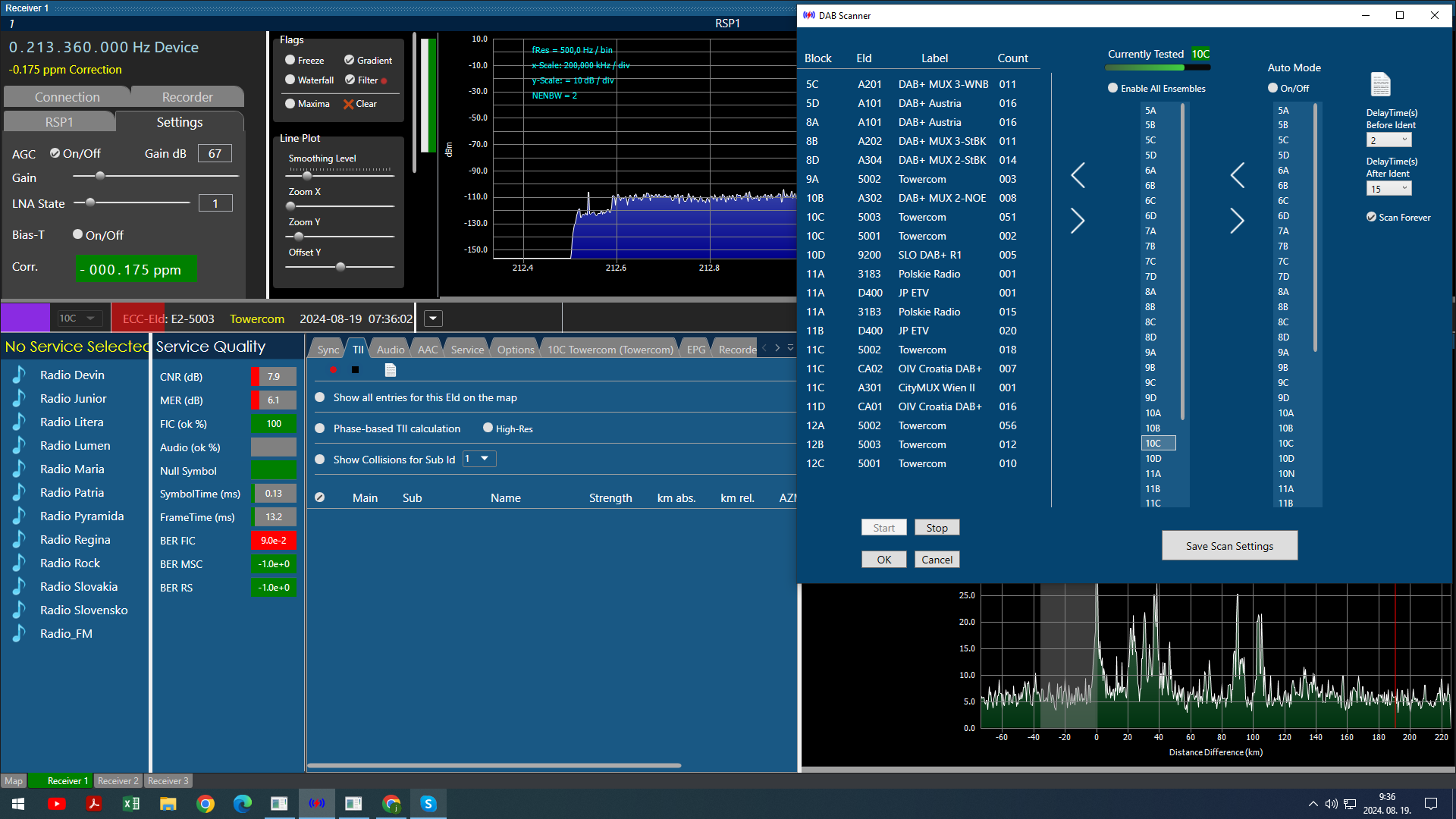
Task: Toggle AGC On/Off
Action: point(55,153)
